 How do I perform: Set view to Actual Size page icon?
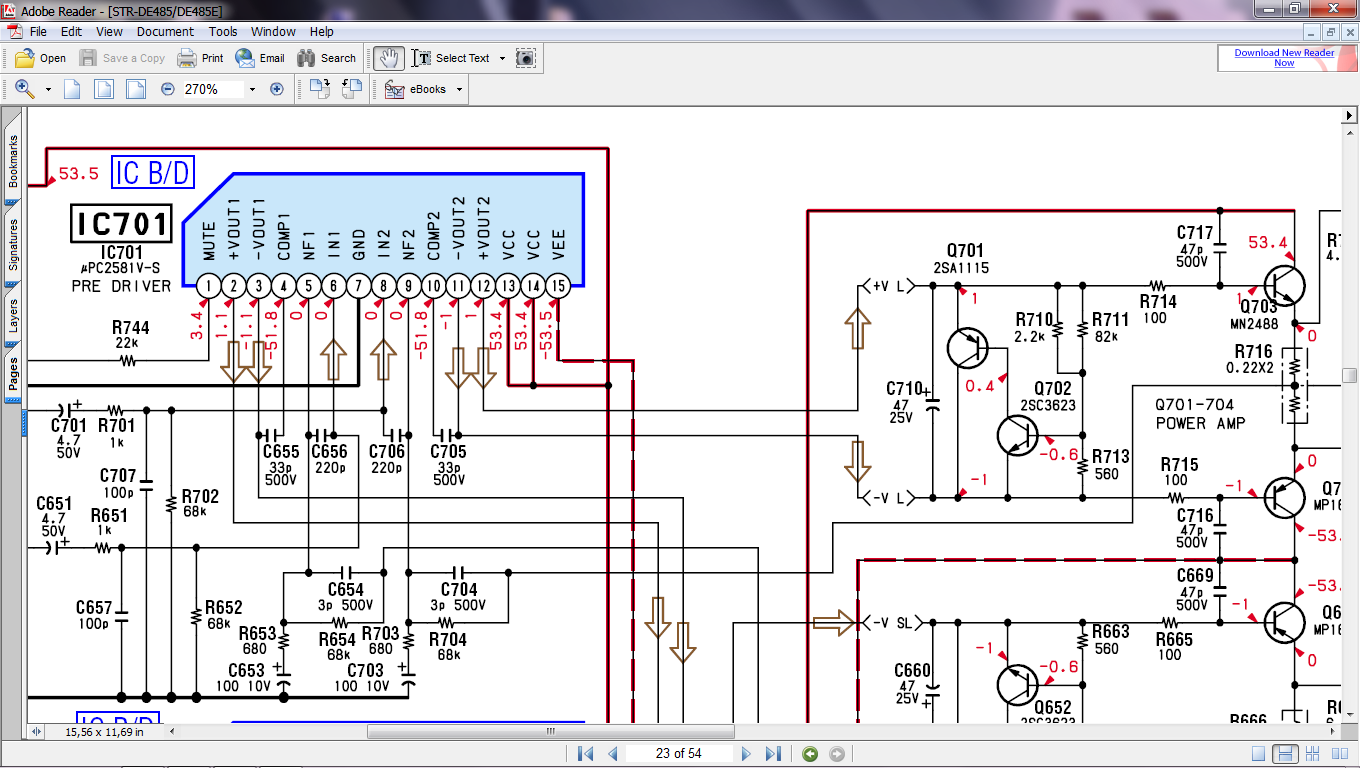(x=72, y=89)
